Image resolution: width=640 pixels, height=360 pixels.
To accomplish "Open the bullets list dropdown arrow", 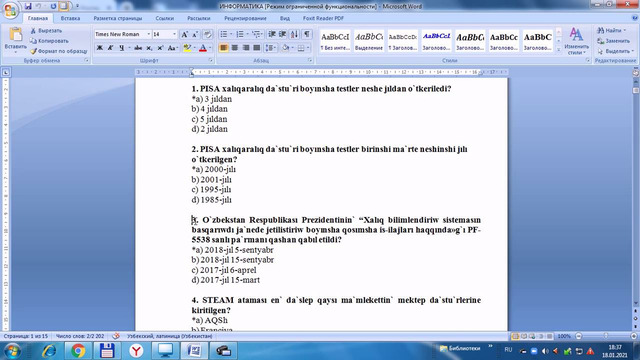I will pyautogui.click(x=231, y=34).
